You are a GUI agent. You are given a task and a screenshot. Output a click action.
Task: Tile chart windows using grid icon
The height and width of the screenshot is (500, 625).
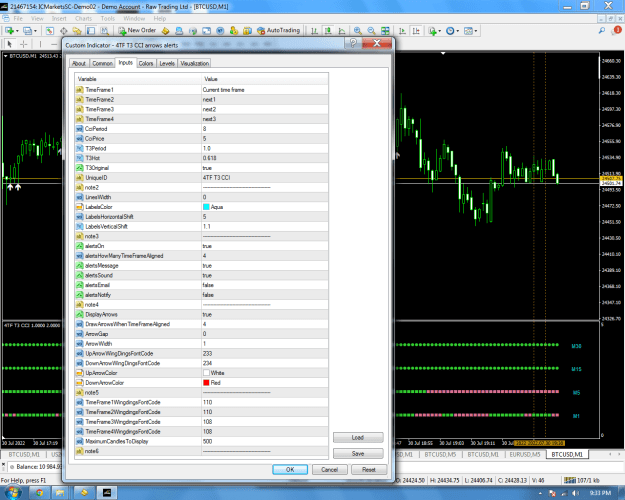(385, 31)
